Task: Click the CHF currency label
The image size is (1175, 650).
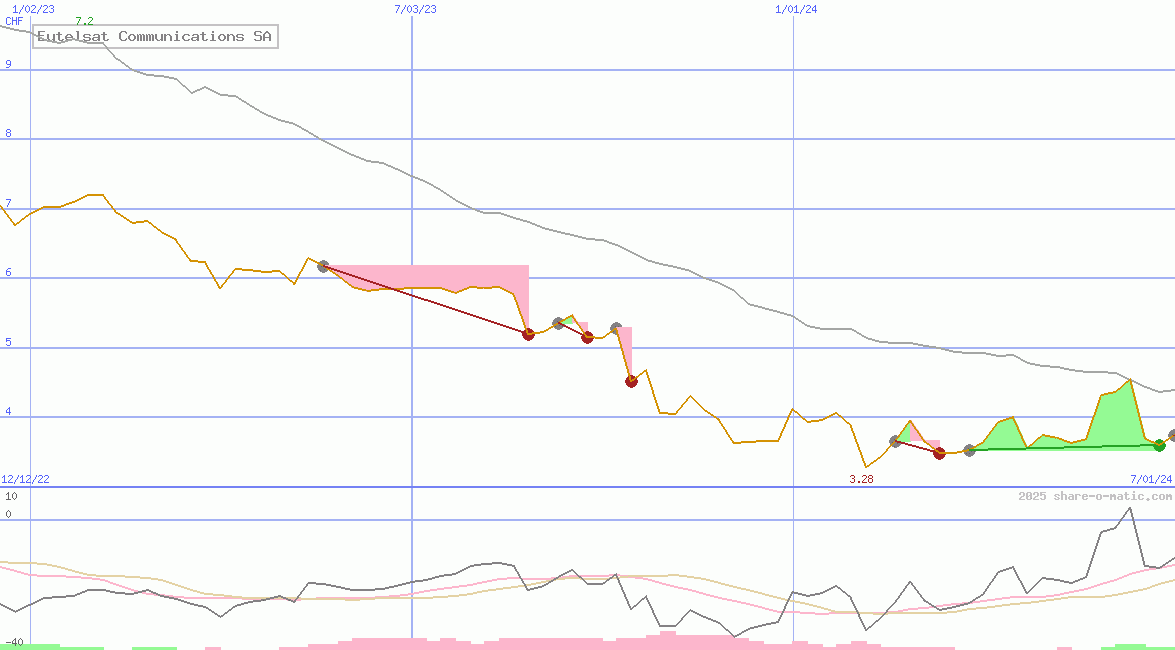Action: point(14,21)
